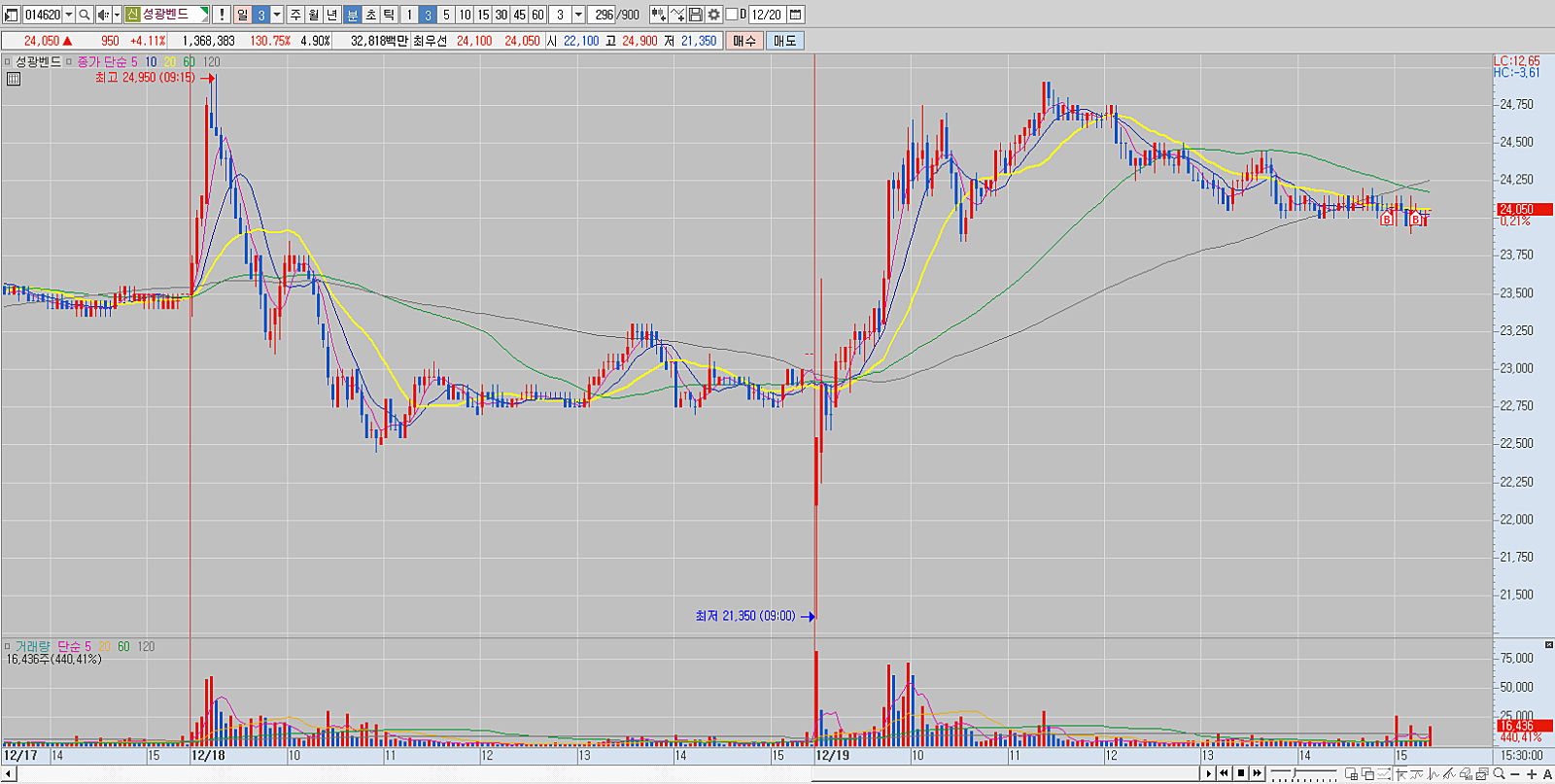This screenshot has width=1555, height=784.
Task: Click the stock code 014620 input field
Action: pyautogui.click(x=42, y=15)
